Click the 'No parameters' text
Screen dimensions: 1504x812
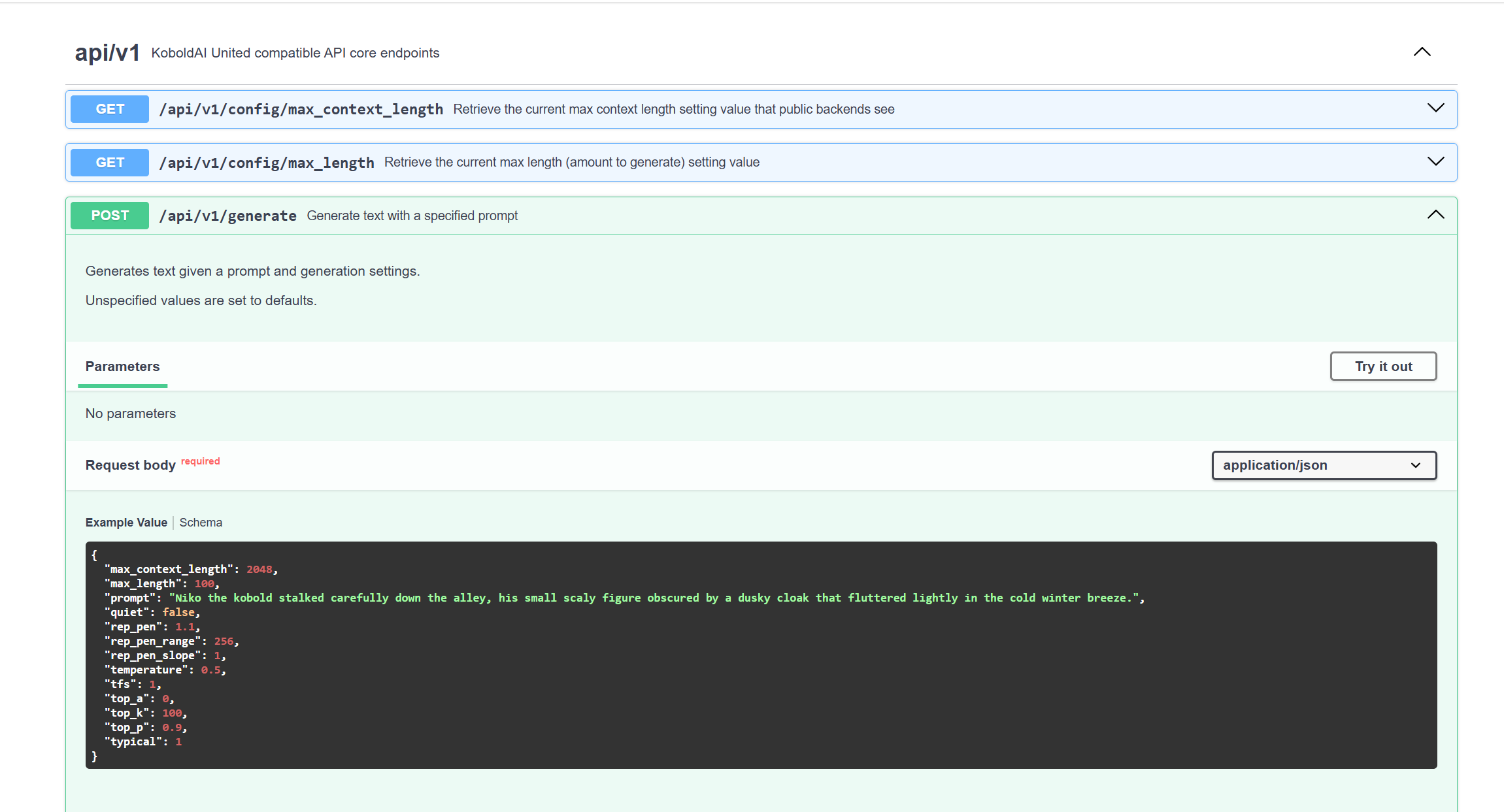click(x=131, y=414)
